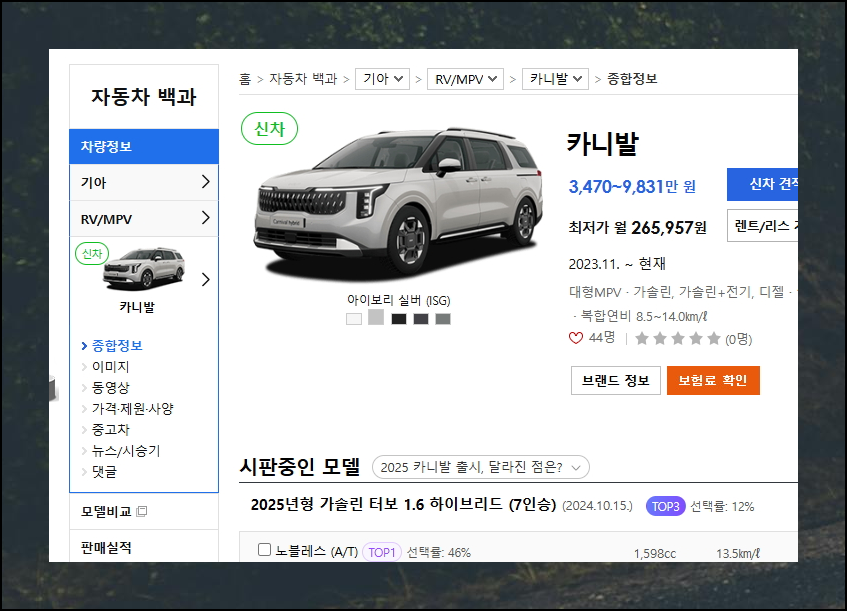Click the 렌트/리스 button
The image size is (847, 611).
(x=762, y=225)
